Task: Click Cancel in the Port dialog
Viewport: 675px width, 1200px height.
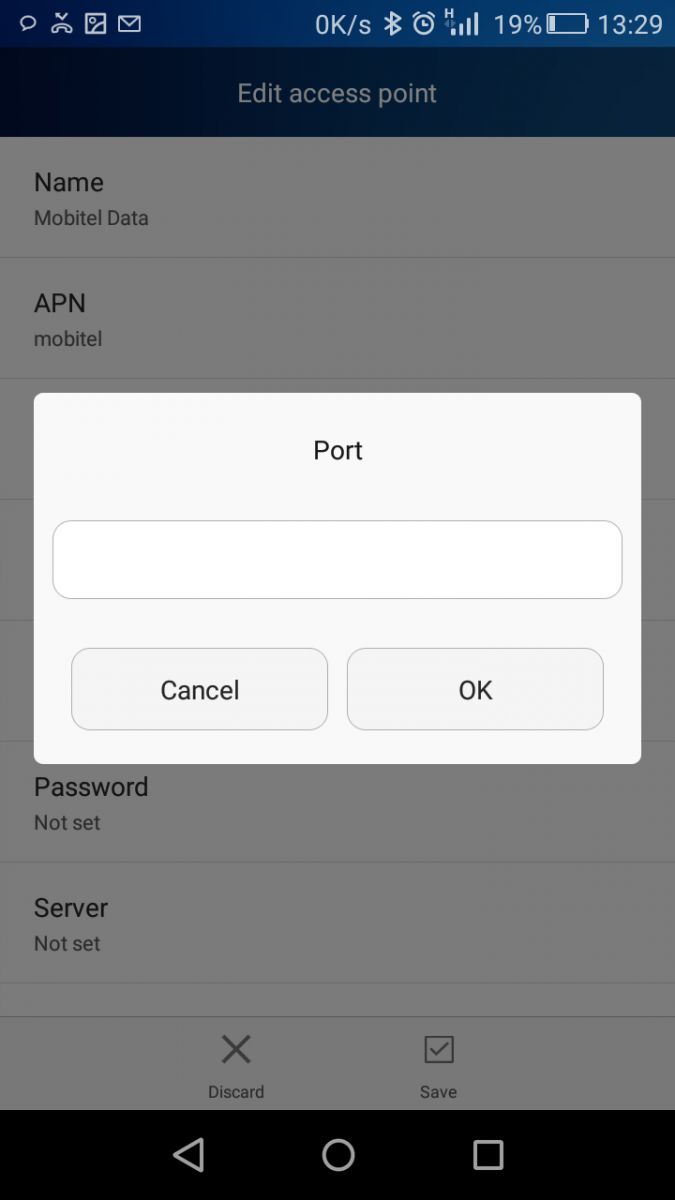Action: pyautogui.click(x=199, y=689)
